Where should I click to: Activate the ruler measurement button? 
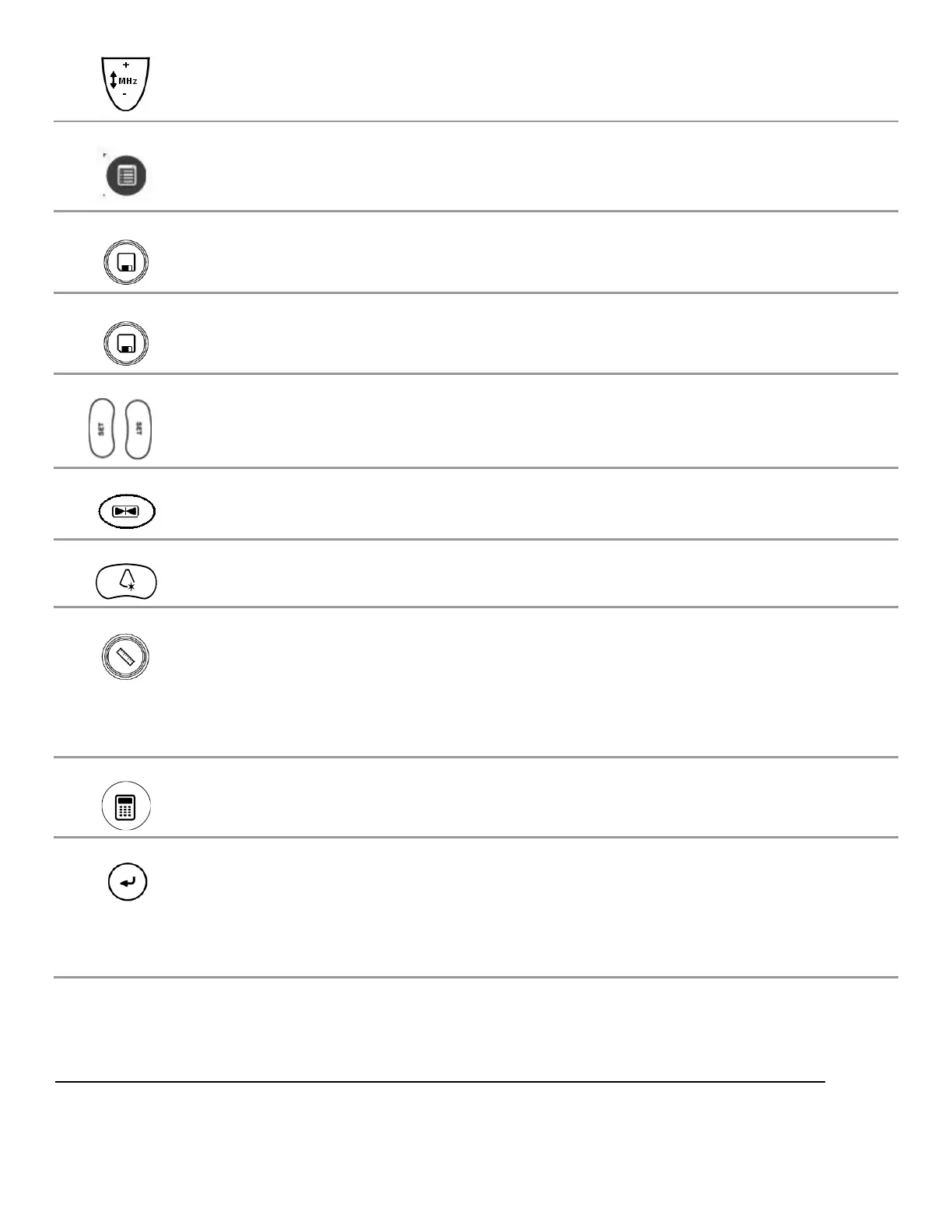coord(126,657)
